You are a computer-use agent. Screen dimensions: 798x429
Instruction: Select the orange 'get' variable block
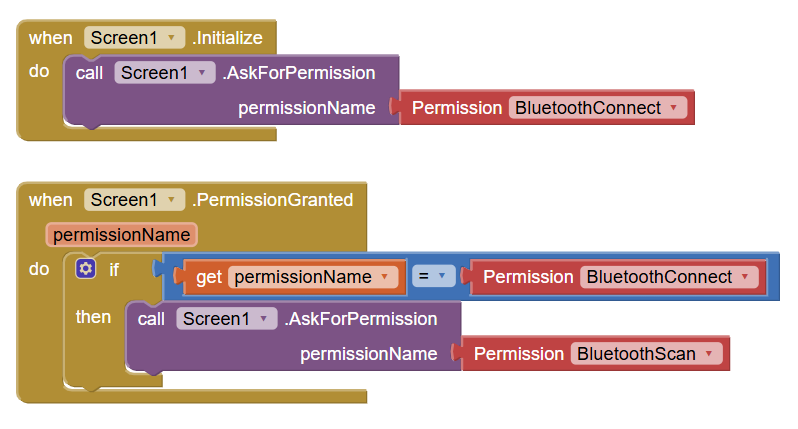[209, 277]
